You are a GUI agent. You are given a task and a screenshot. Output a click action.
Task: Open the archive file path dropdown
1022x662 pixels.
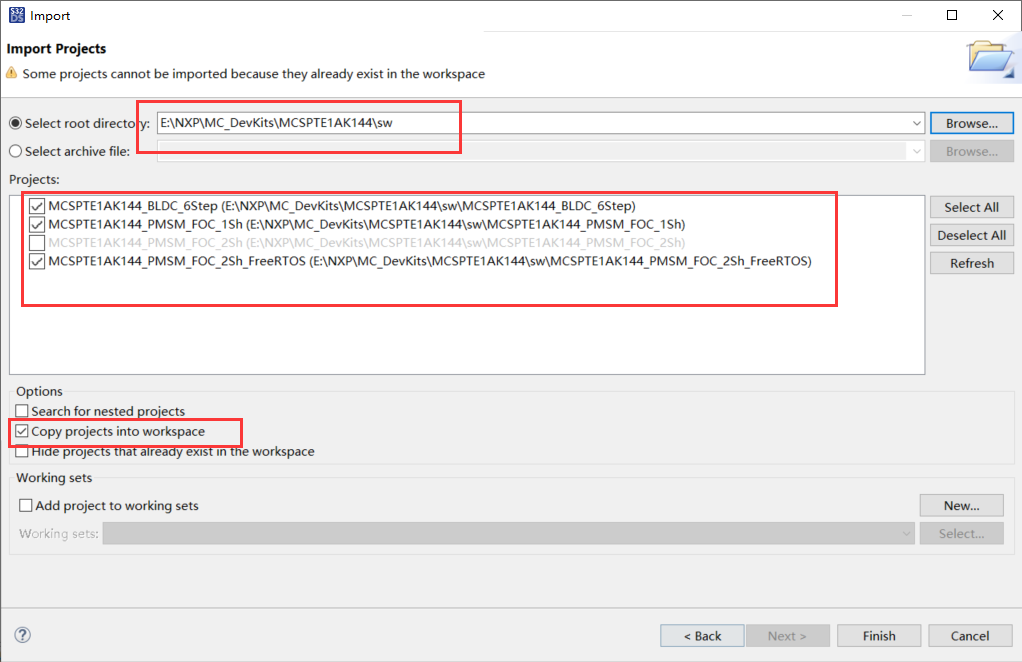[x=916, y=151]
